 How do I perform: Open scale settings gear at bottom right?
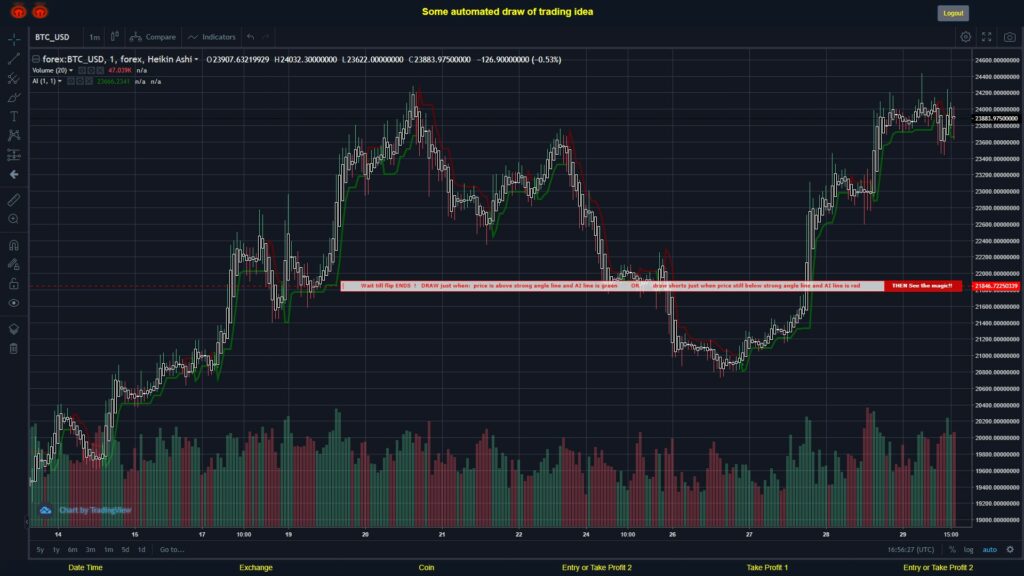[x=1010, y=550]
